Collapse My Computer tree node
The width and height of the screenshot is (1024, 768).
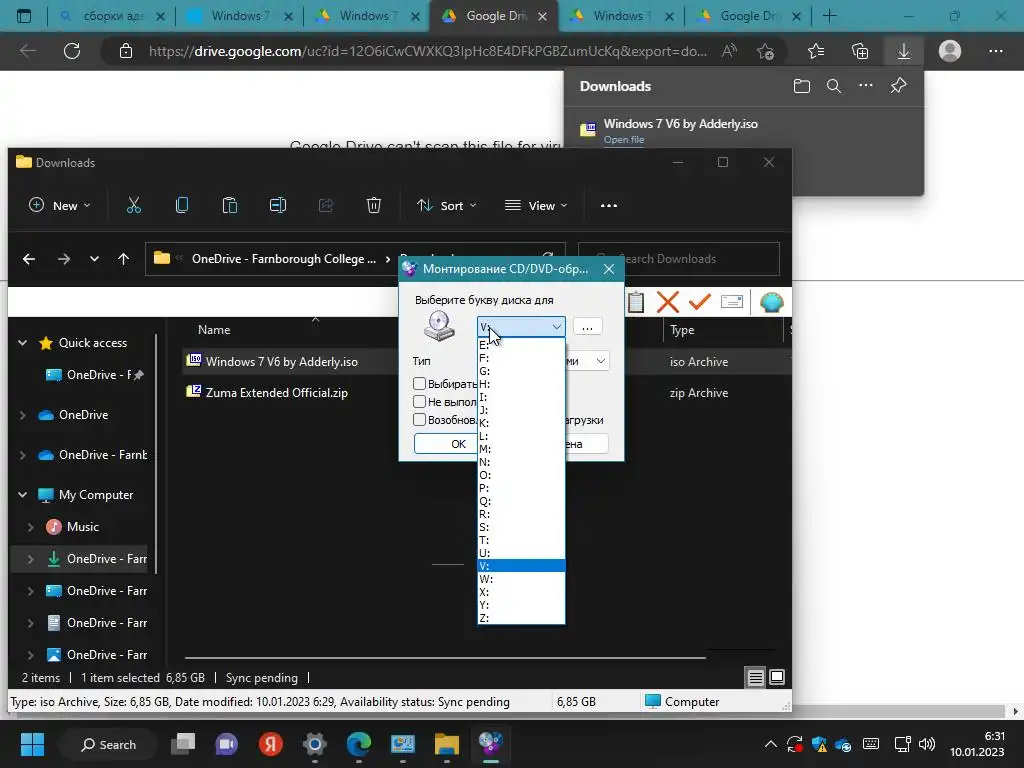pyautogui.click(x=23, y=495)
